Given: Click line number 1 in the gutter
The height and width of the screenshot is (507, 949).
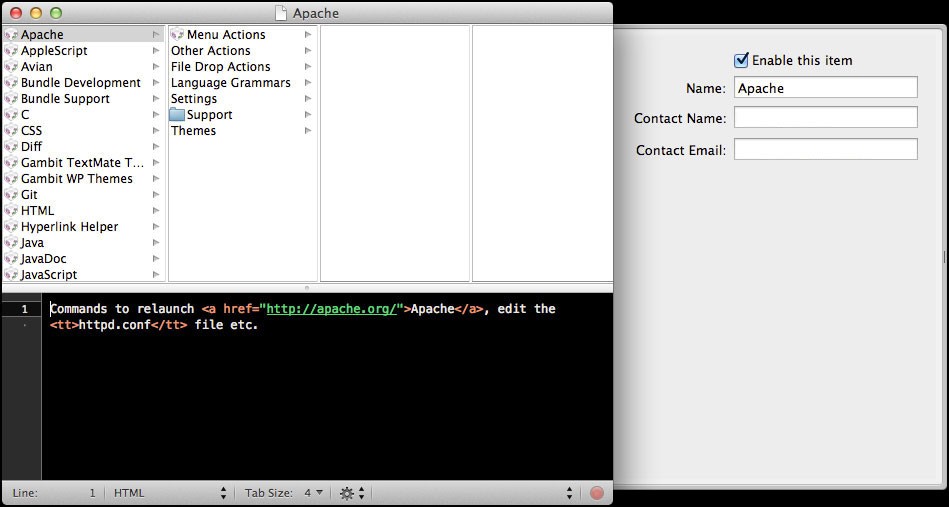Looking at the screenshot, I should click(x=25, y=309).
